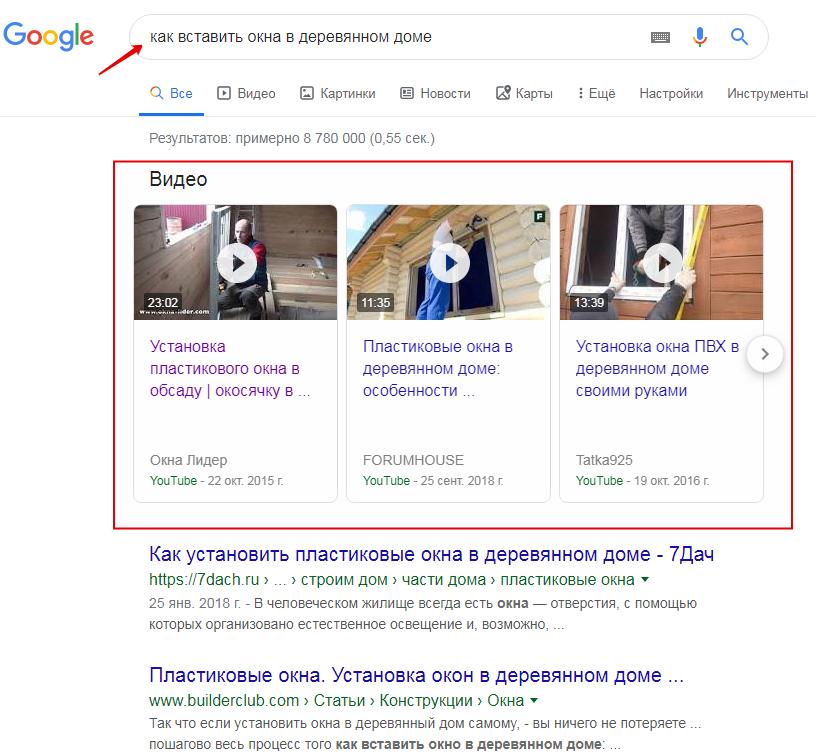Open the on-screen keyboard icon
The height and width of the screenshot is (752, 816).
(660, 37)
